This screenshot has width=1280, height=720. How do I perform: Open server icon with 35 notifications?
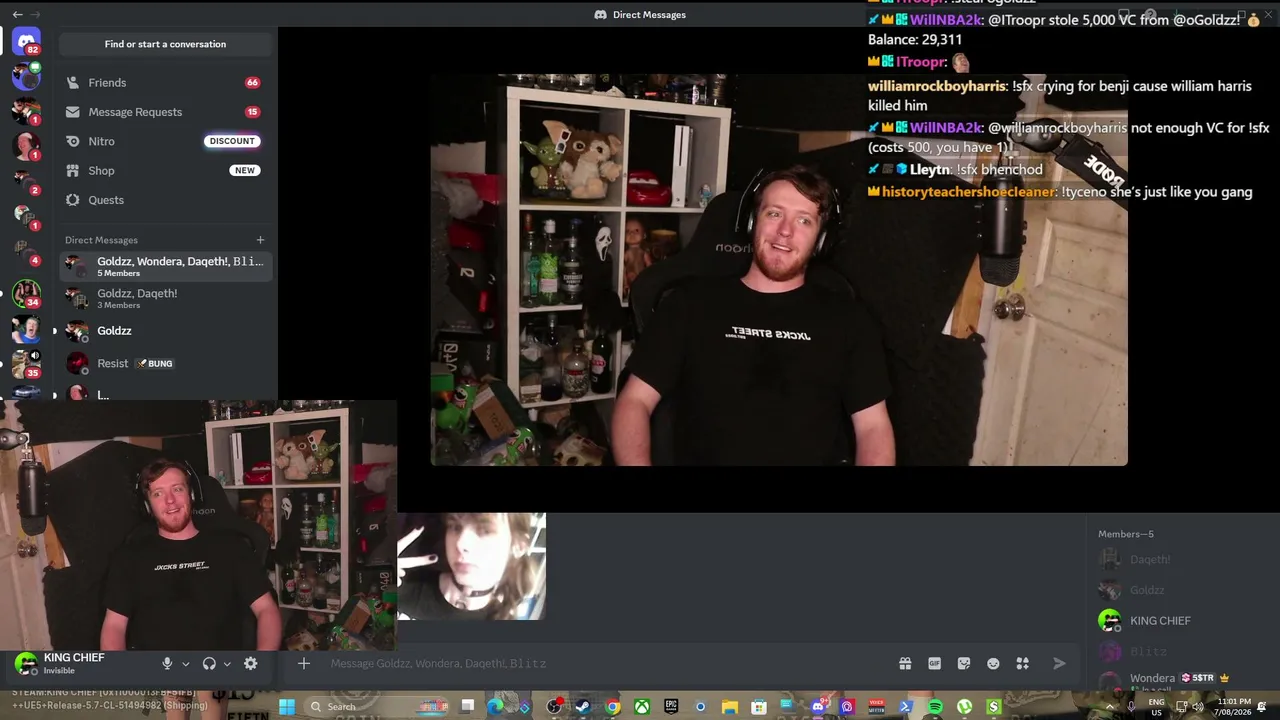tap(26, 364)
